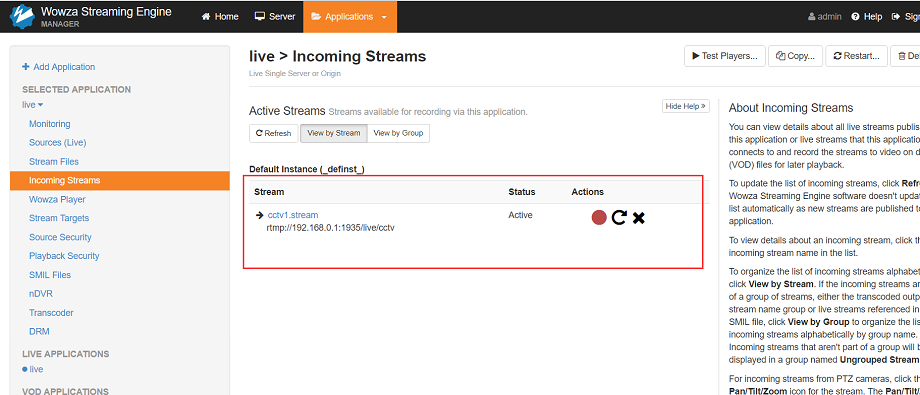Viewport: 920px width, 395px height.
Task: Select Incoming Streams in the sidebar
Action: coord(120,180)
